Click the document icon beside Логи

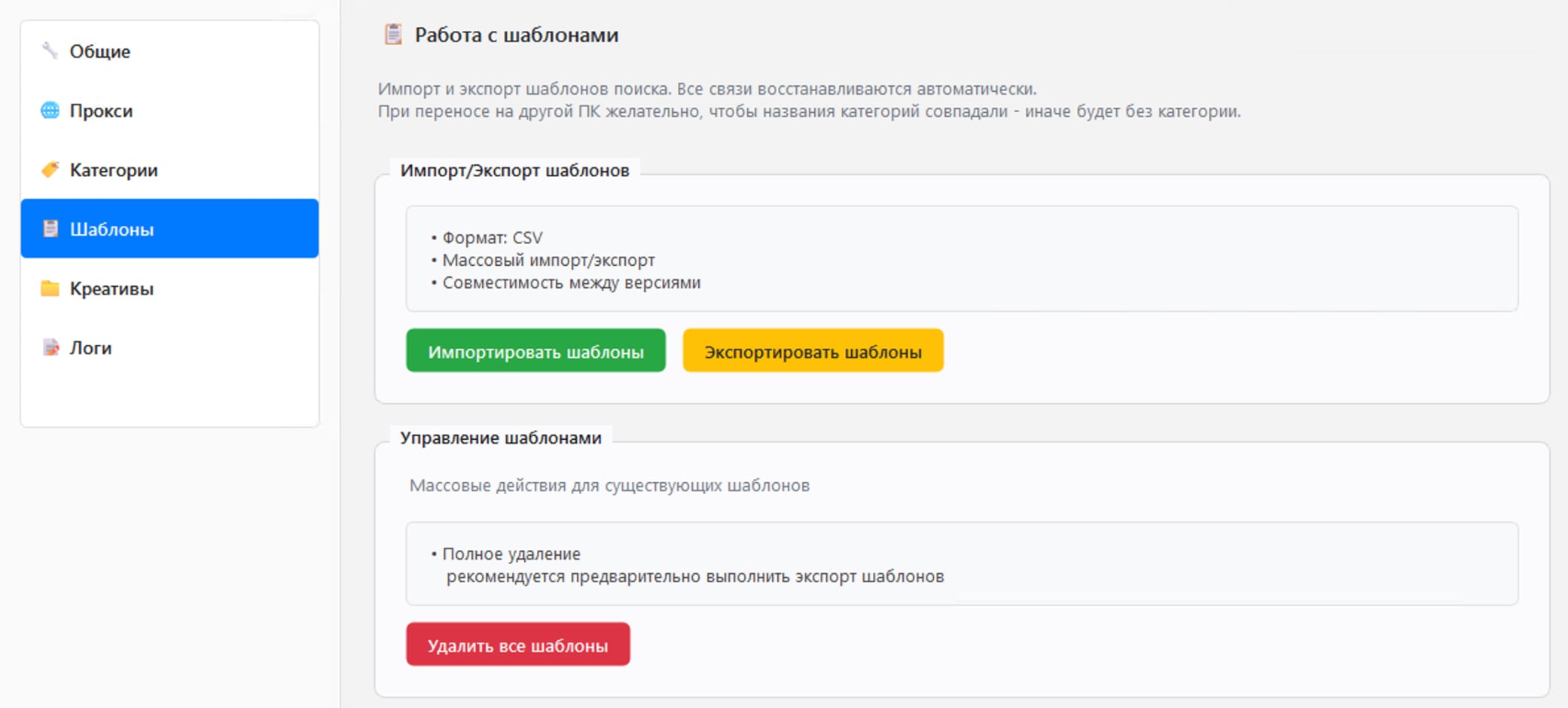50,347
